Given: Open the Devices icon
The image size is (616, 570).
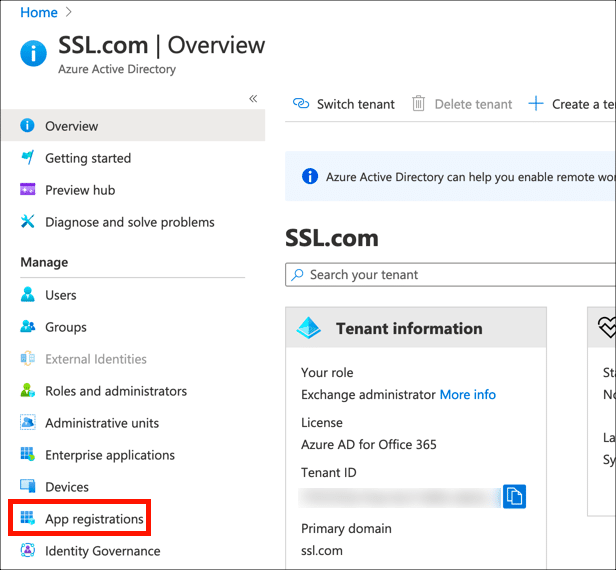Looking at the screenshot, I should point(28,487).
